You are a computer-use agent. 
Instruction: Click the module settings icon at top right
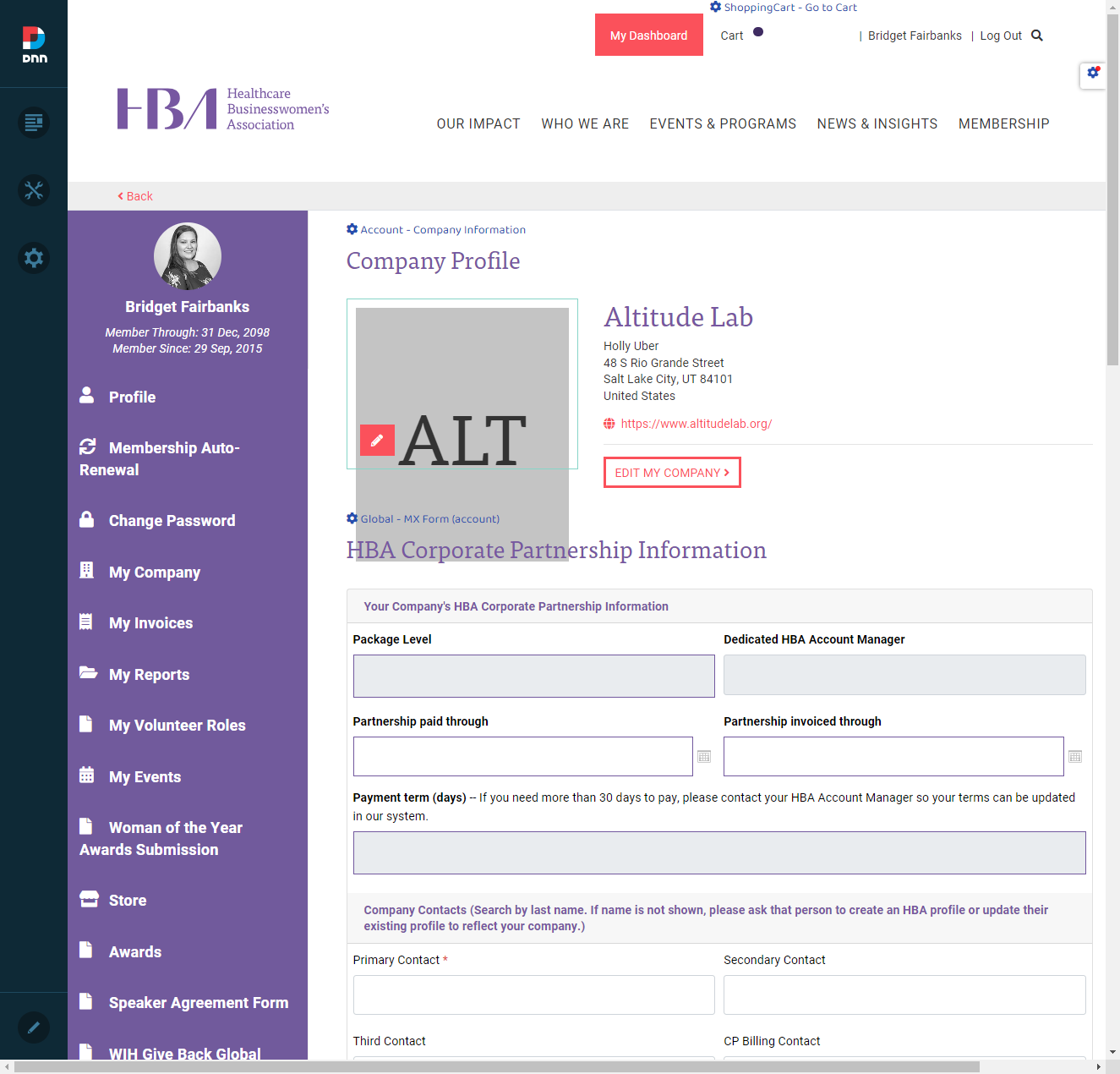[x=1093, y=73]
